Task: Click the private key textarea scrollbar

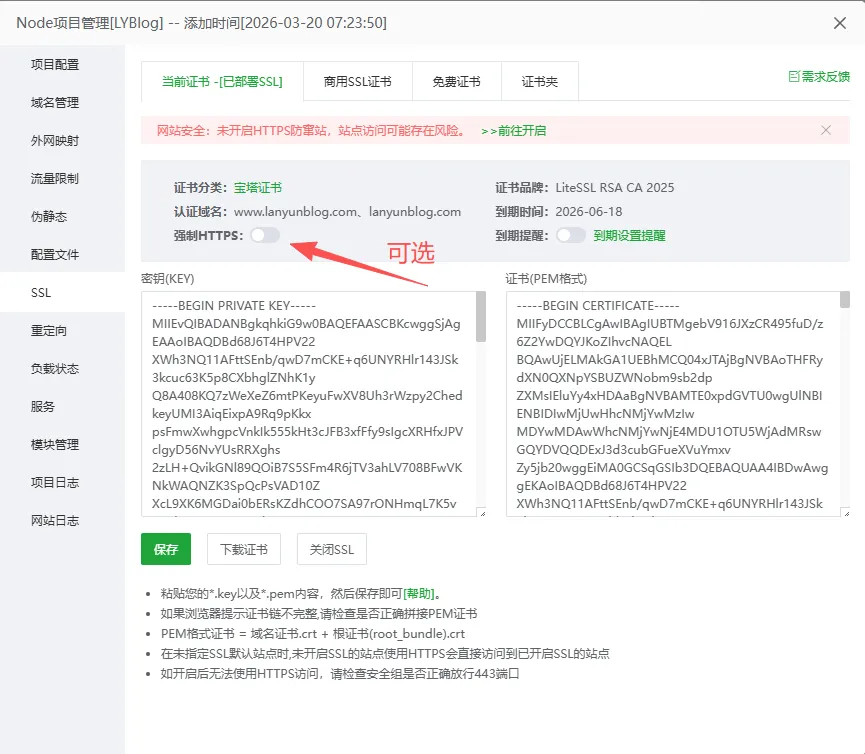Action: [481, 320]
